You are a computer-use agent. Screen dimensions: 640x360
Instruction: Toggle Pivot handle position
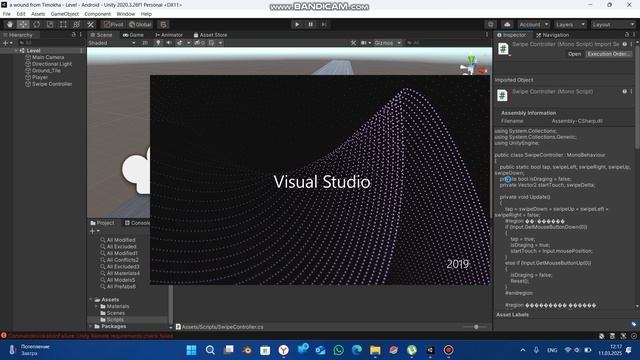113,24
